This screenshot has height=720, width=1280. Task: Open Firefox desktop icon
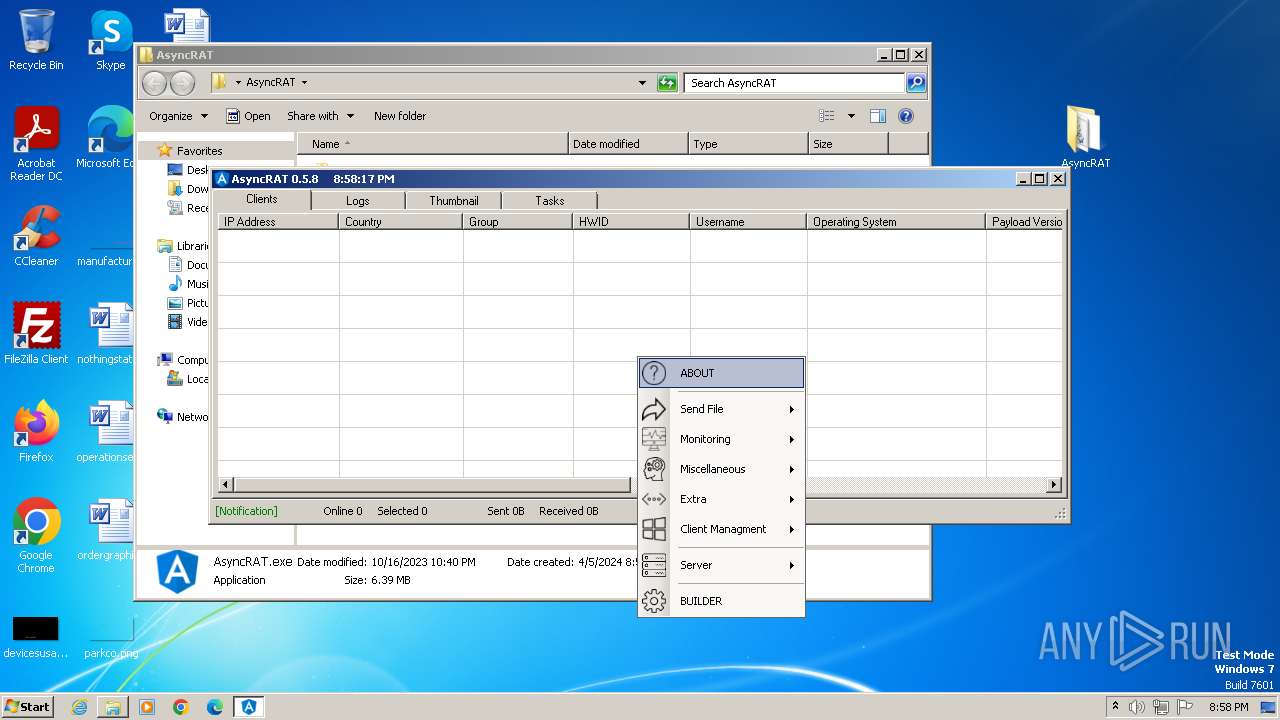point(36,432)
